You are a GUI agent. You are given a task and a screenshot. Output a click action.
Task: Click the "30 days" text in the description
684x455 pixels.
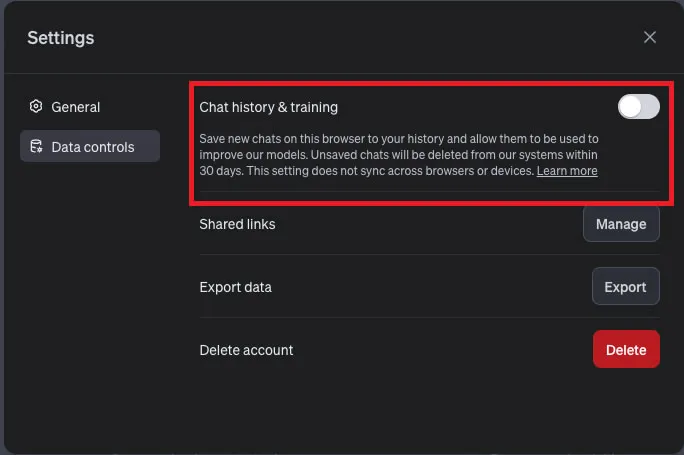tap(214, 171)
